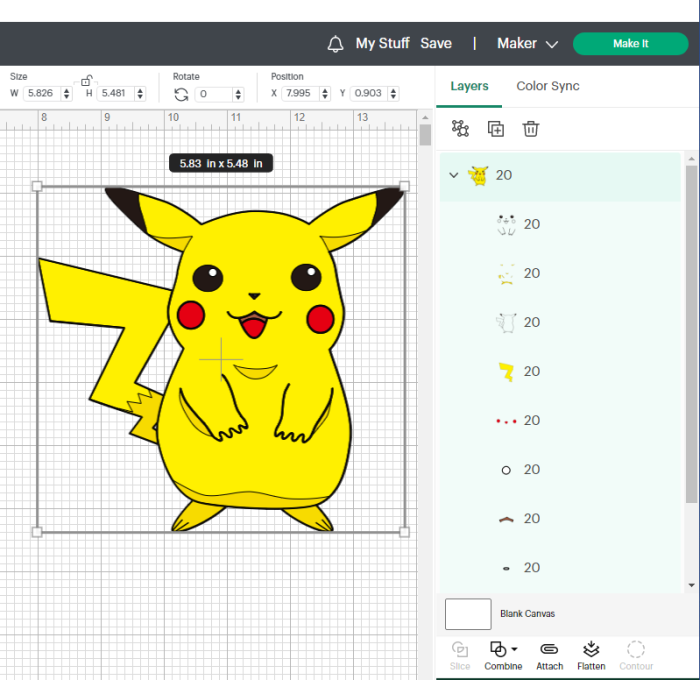Open the Layers tab

pyautogui.click(x=469, y=86)
